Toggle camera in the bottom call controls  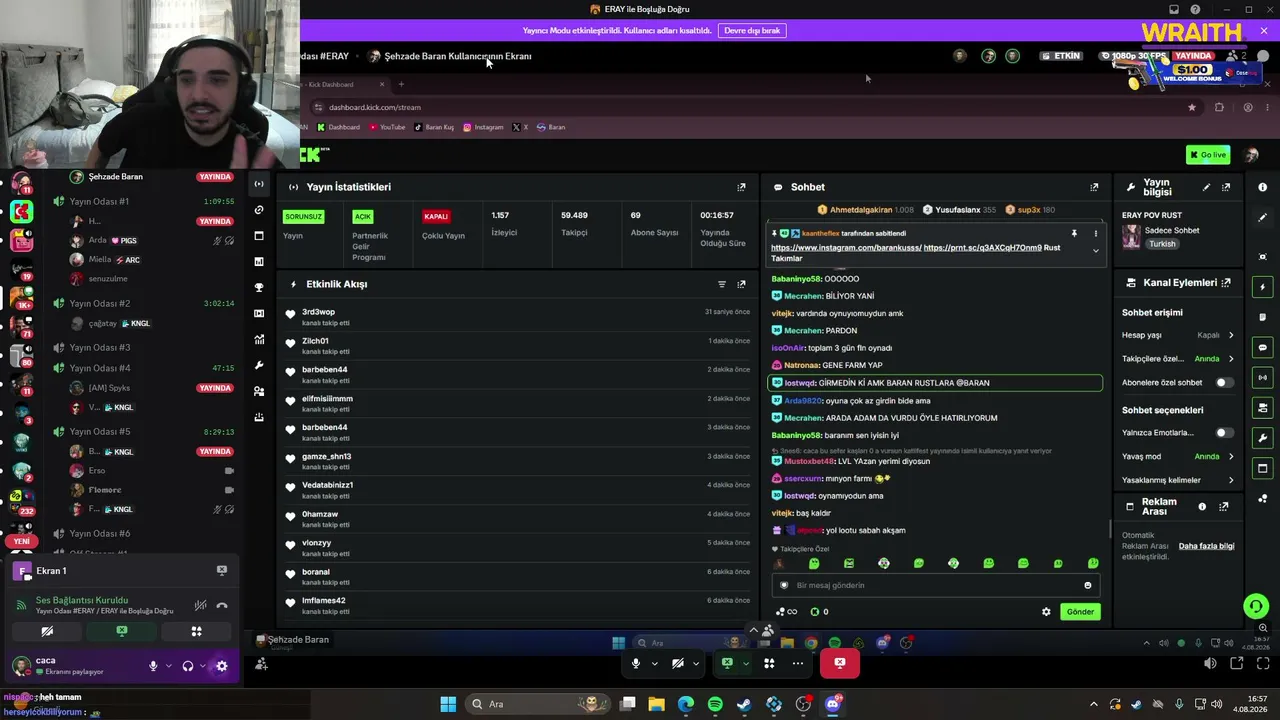tap(678, 663)
